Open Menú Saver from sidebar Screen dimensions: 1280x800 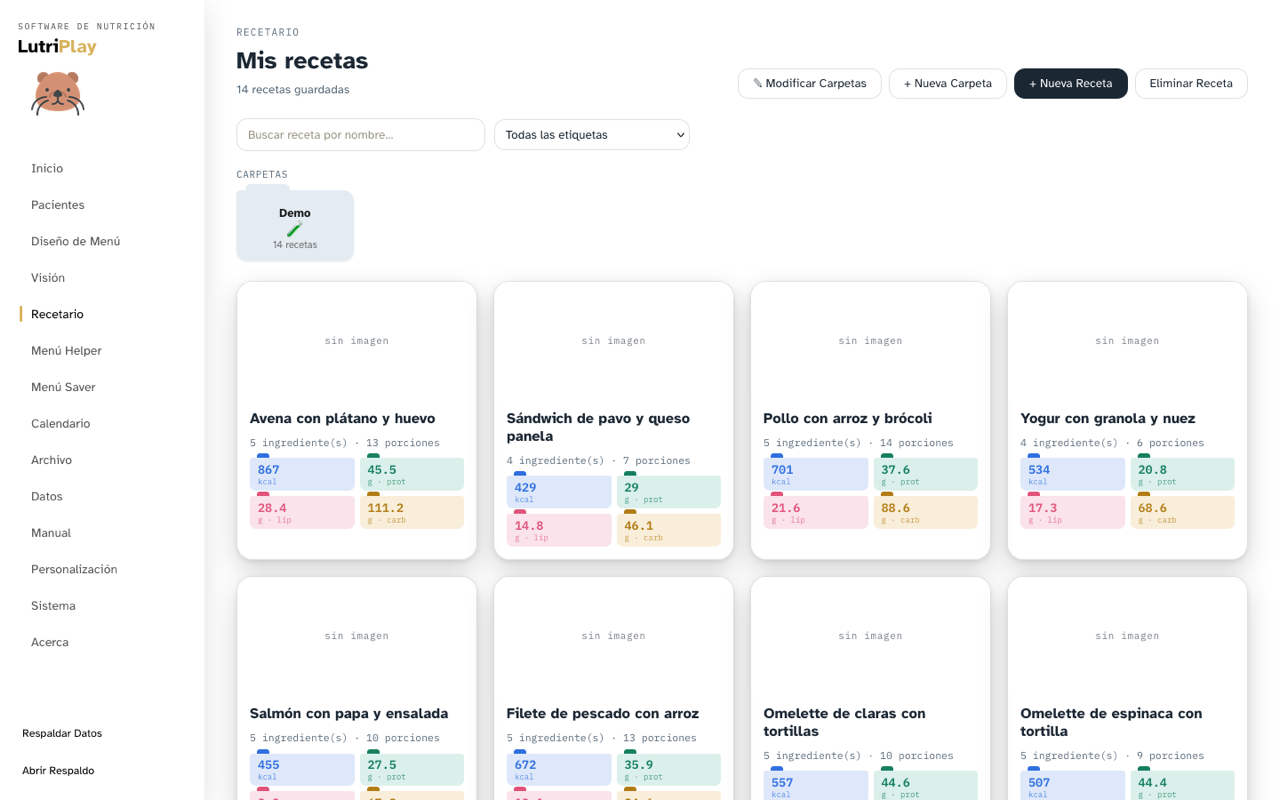(x=63, y=387)
